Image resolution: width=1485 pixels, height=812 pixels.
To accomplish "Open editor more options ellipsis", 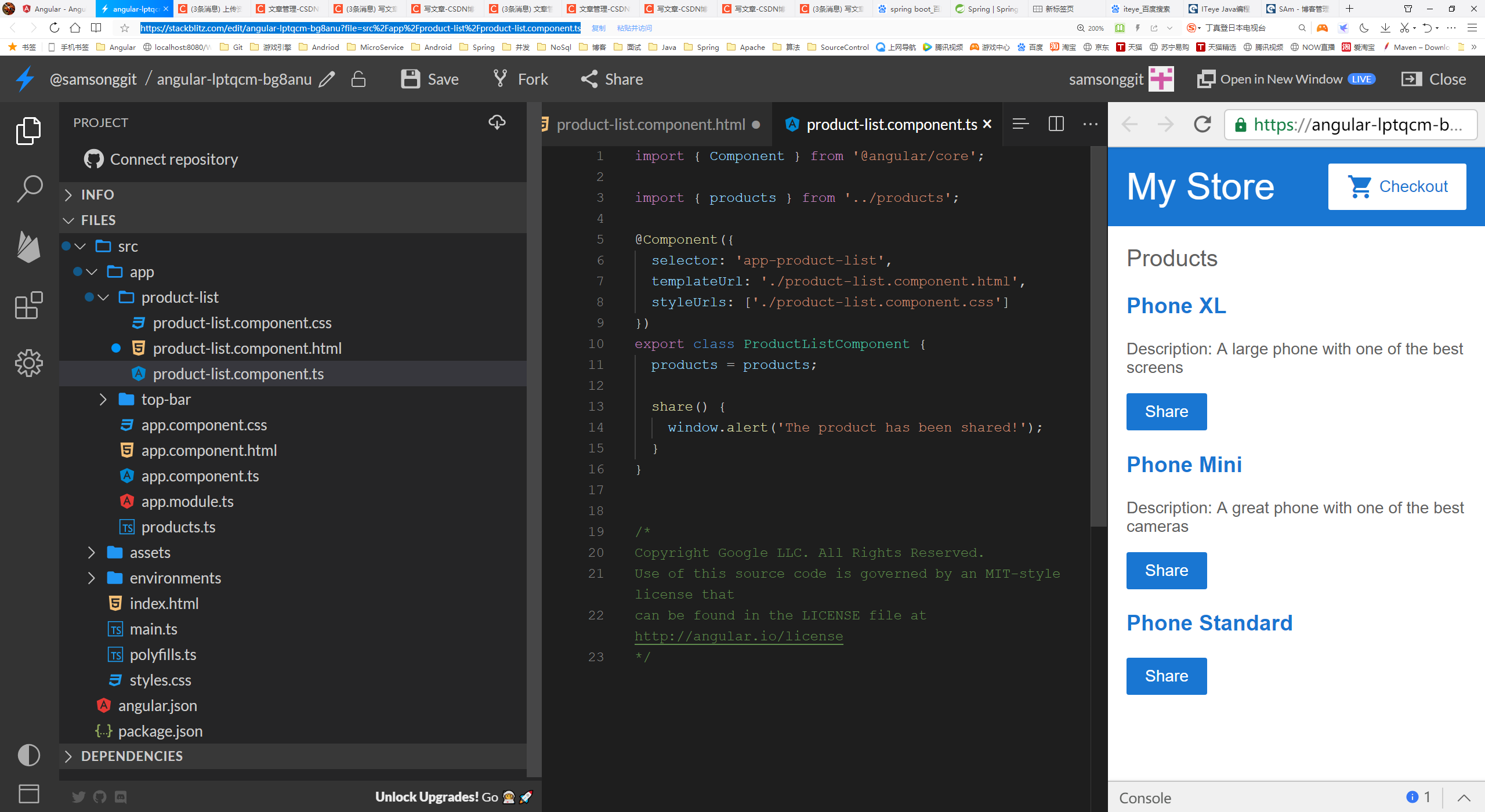I will click(x=1091, y=124).
